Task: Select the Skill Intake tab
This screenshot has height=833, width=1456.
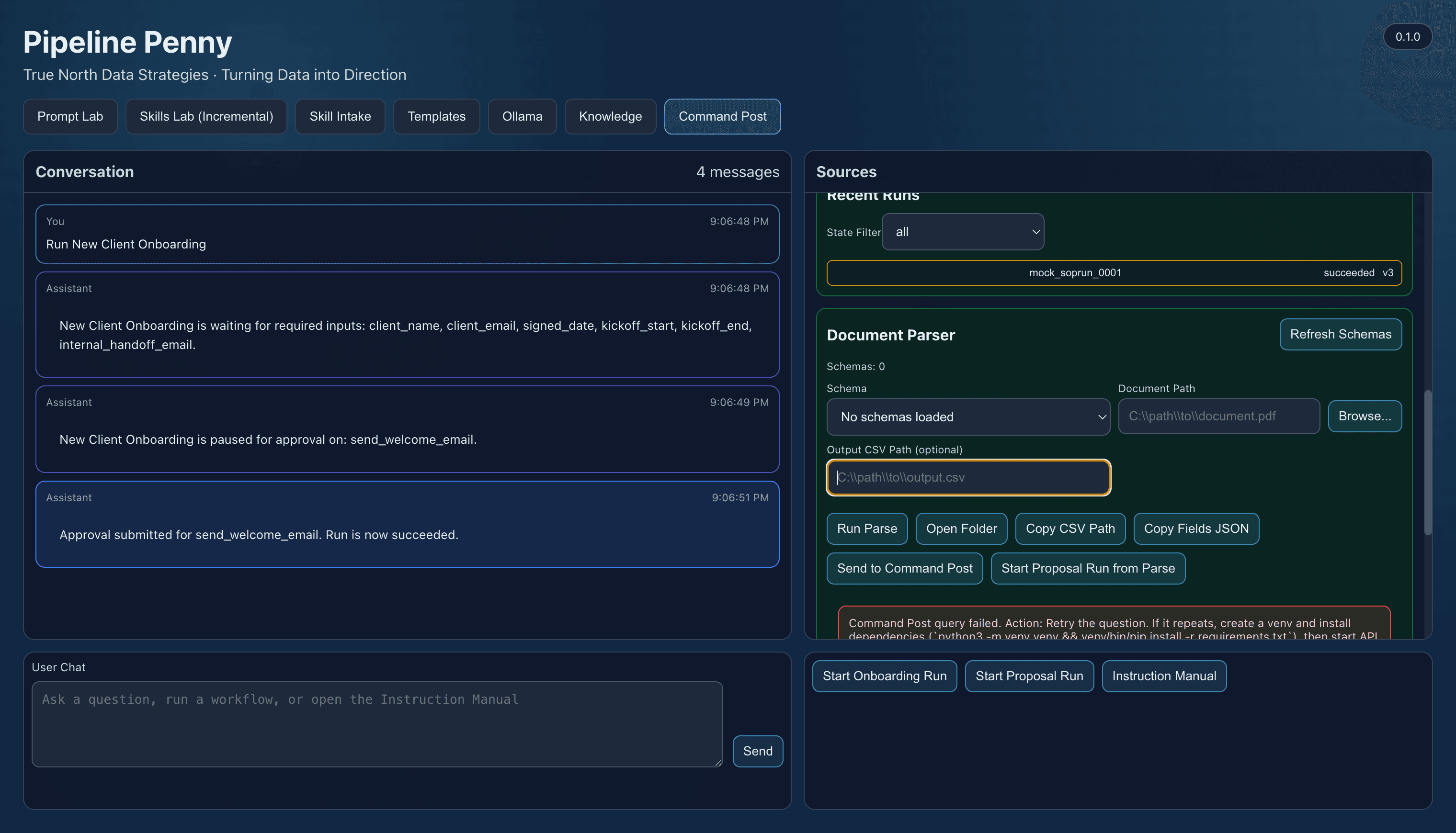Action: pos(340,116)
